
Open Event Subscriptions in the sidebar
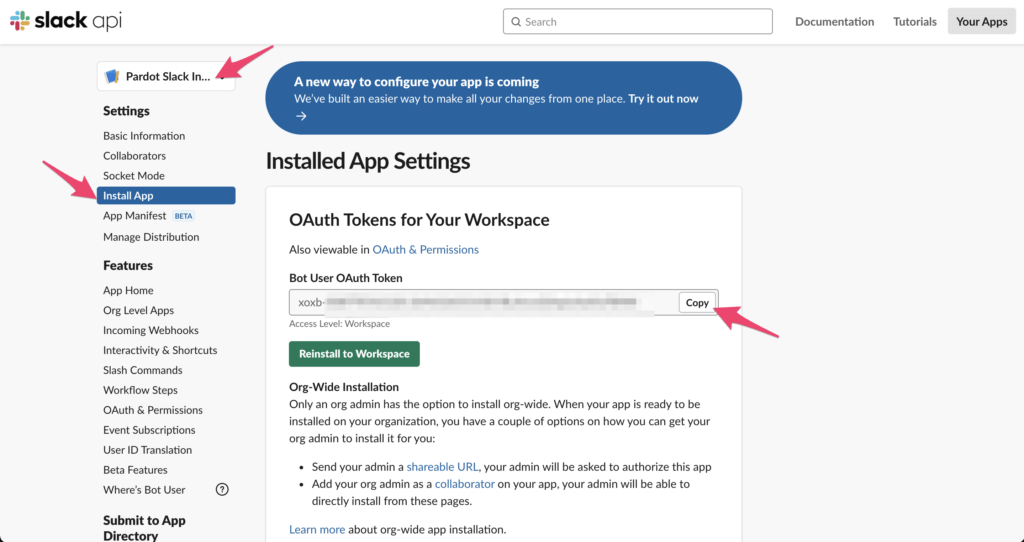click(x=149, y=430)
